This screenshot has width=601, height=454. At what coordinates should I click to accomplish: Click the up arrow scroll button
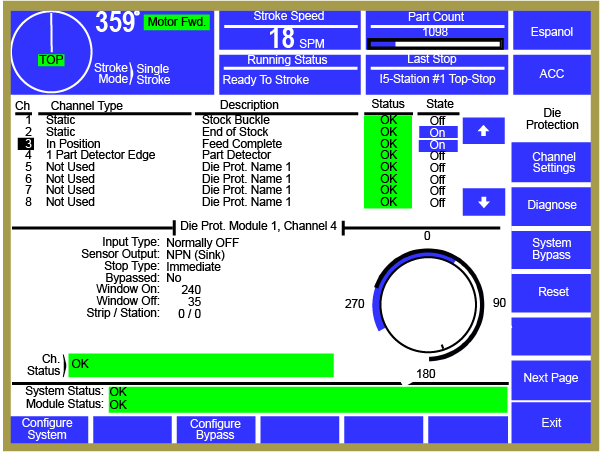pos(483,132)
